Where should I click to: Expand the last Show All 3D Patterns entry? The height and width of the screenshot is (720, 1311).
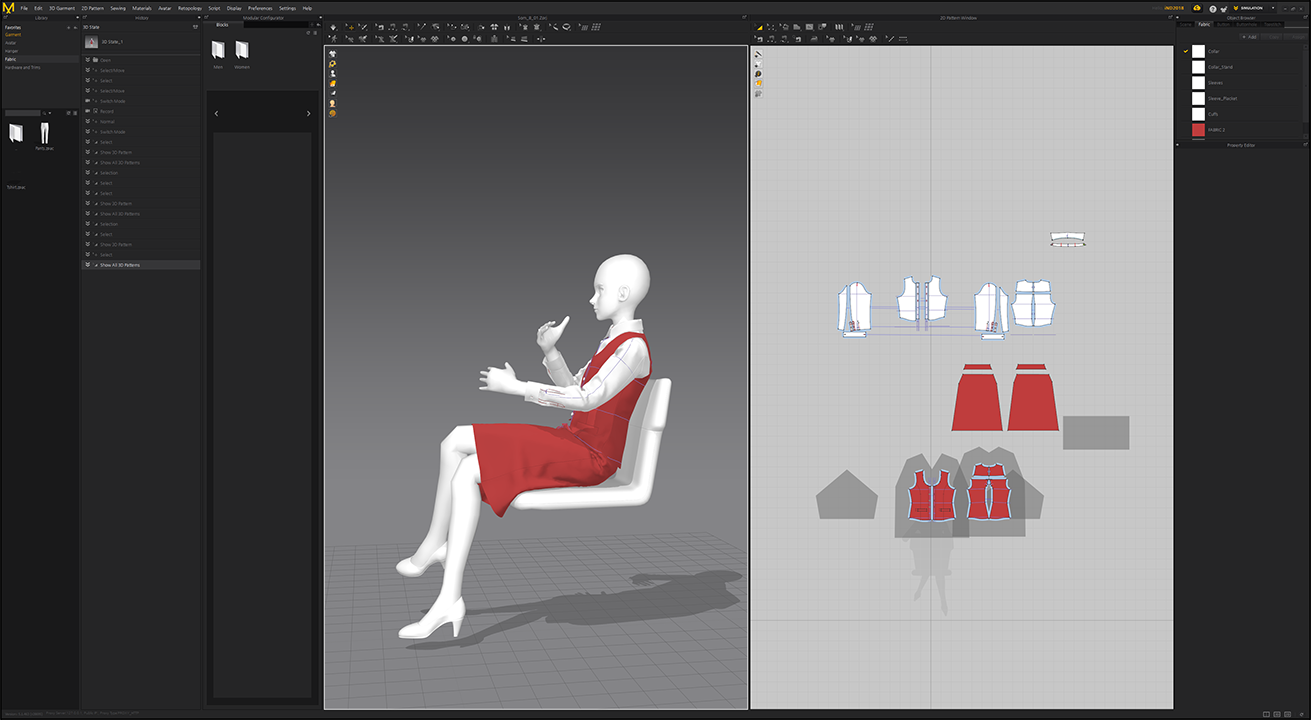tap(88, 265)
